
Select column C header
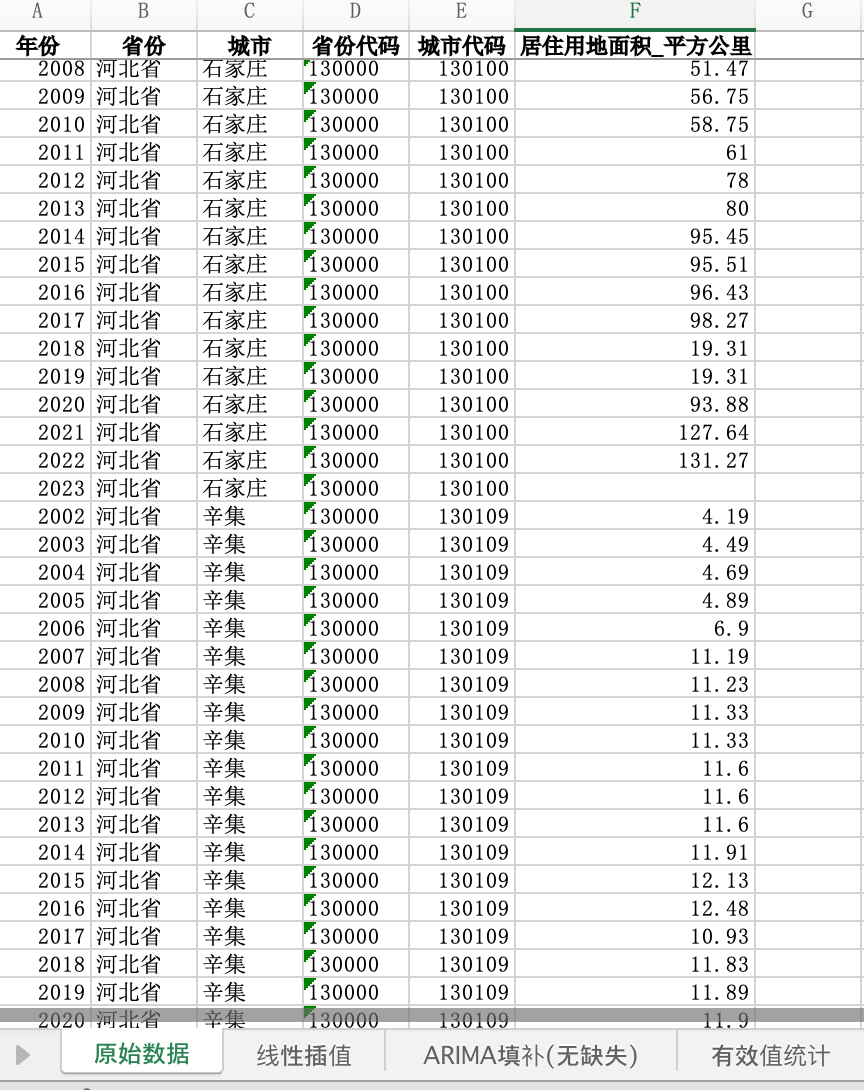(x=250, y=10)
